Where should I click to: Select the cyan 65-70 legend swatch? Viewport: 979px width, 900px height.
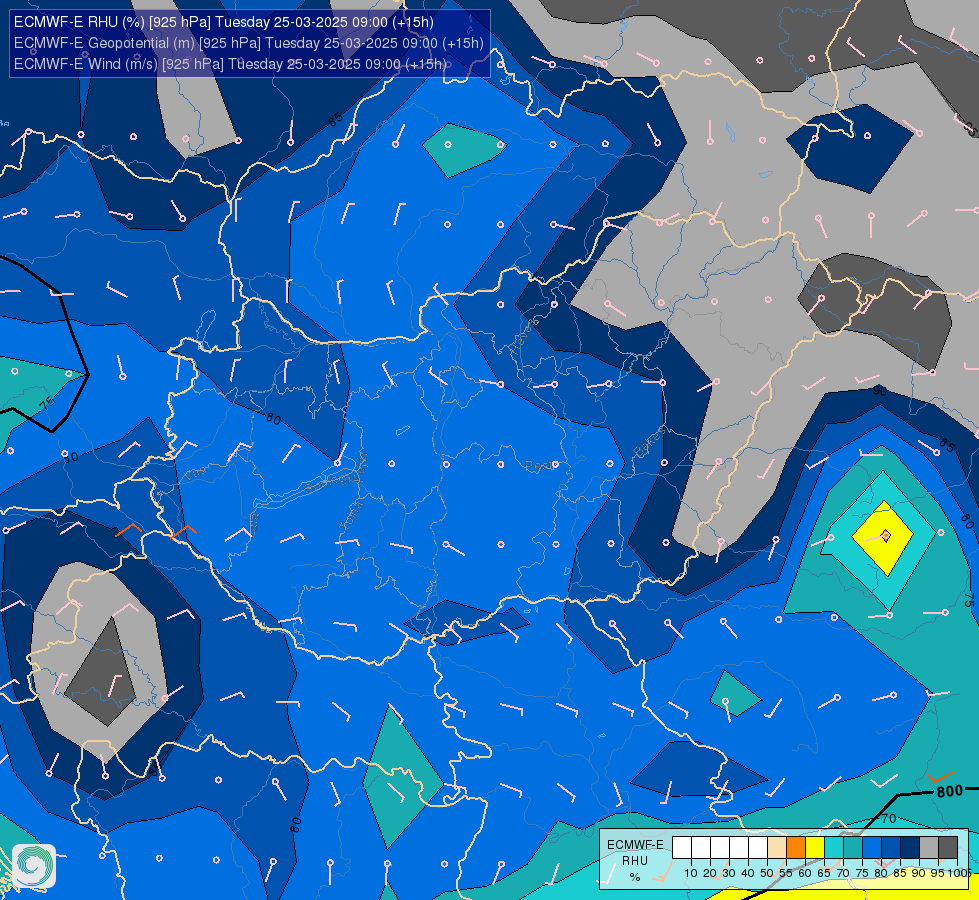click(834, 848)
